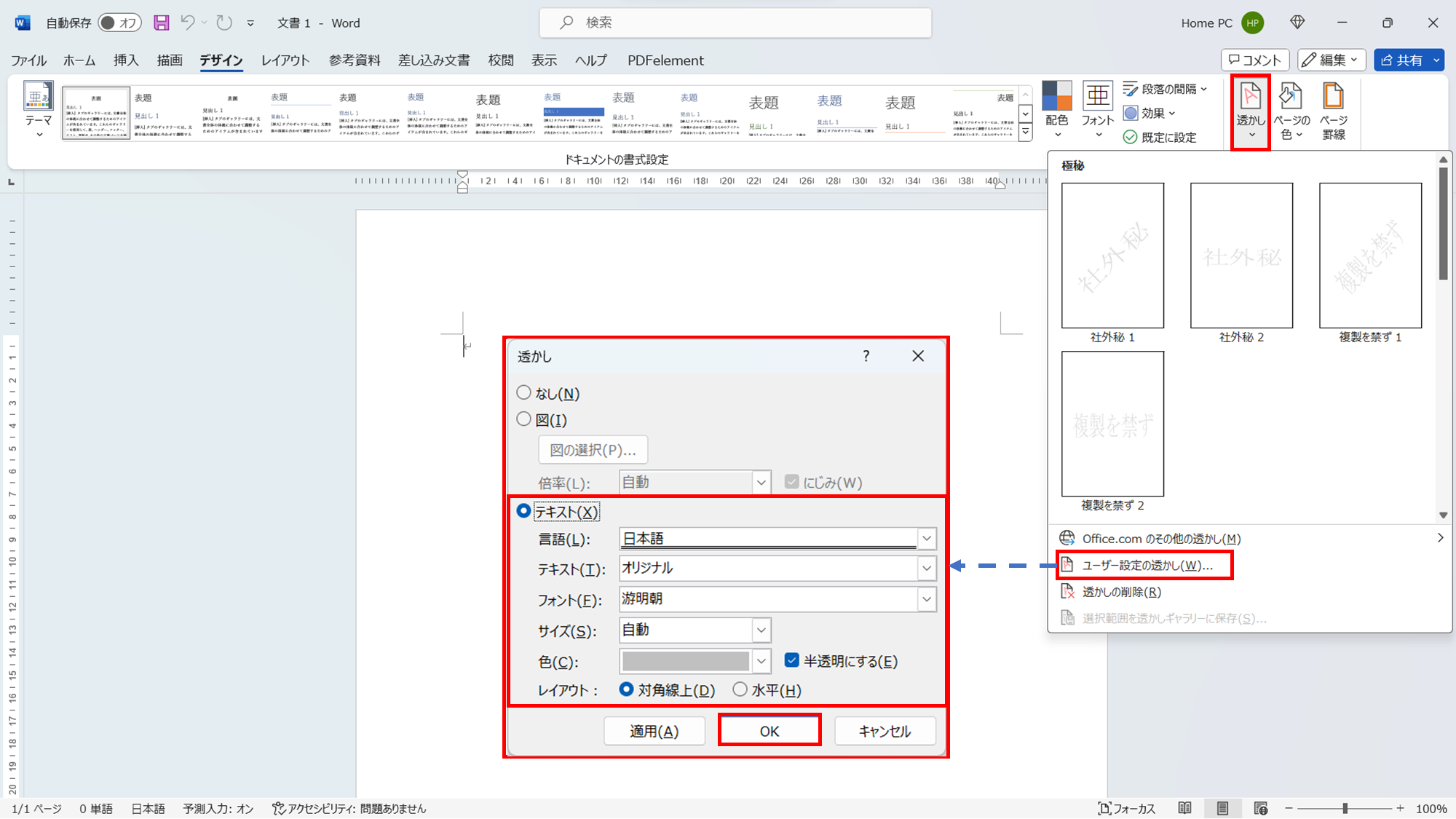
Task: Click the Word app logo icon
Action: [23, 23]
